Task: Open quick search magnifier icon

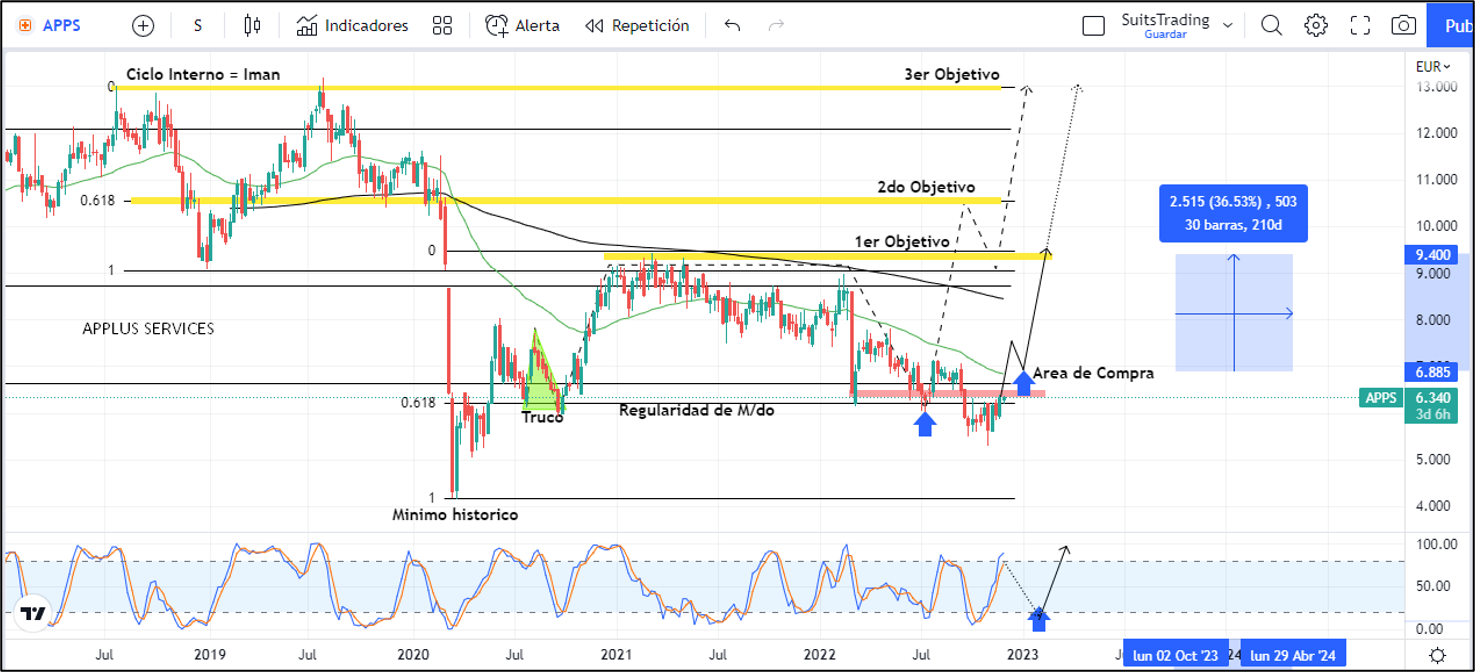Action: [1271, 26]
